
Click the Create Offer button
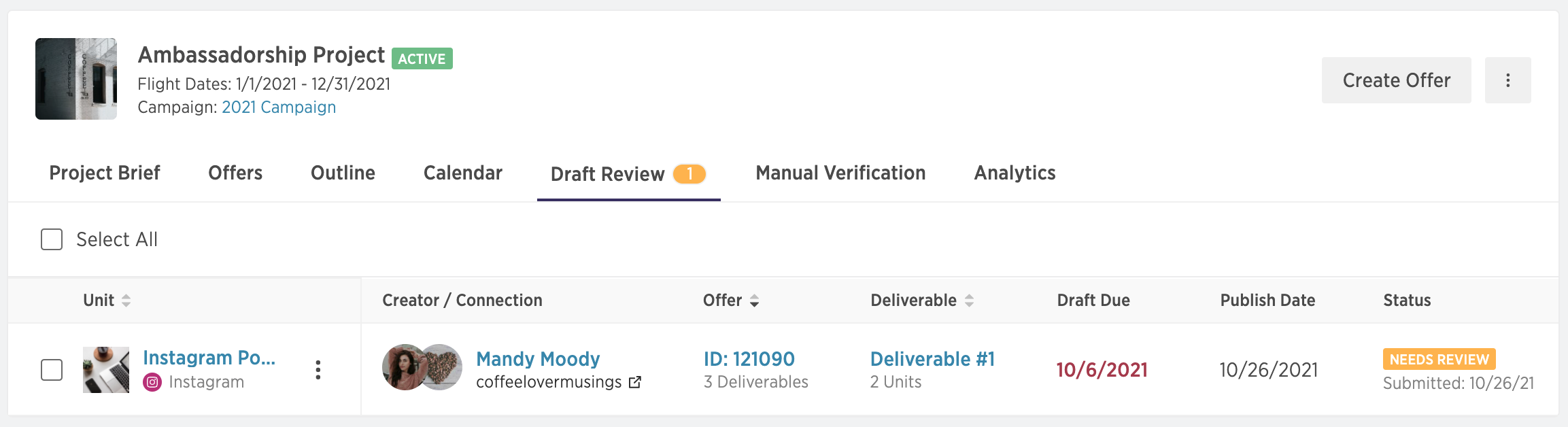click(x=1397, y=80)
